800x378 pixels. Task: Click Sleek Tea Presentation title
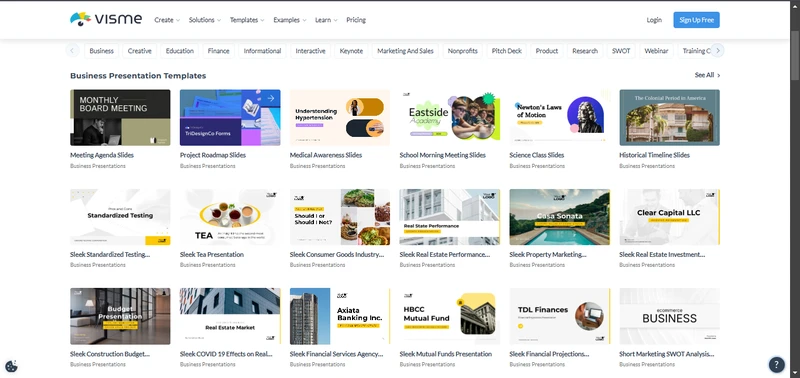tap(212, 255)
